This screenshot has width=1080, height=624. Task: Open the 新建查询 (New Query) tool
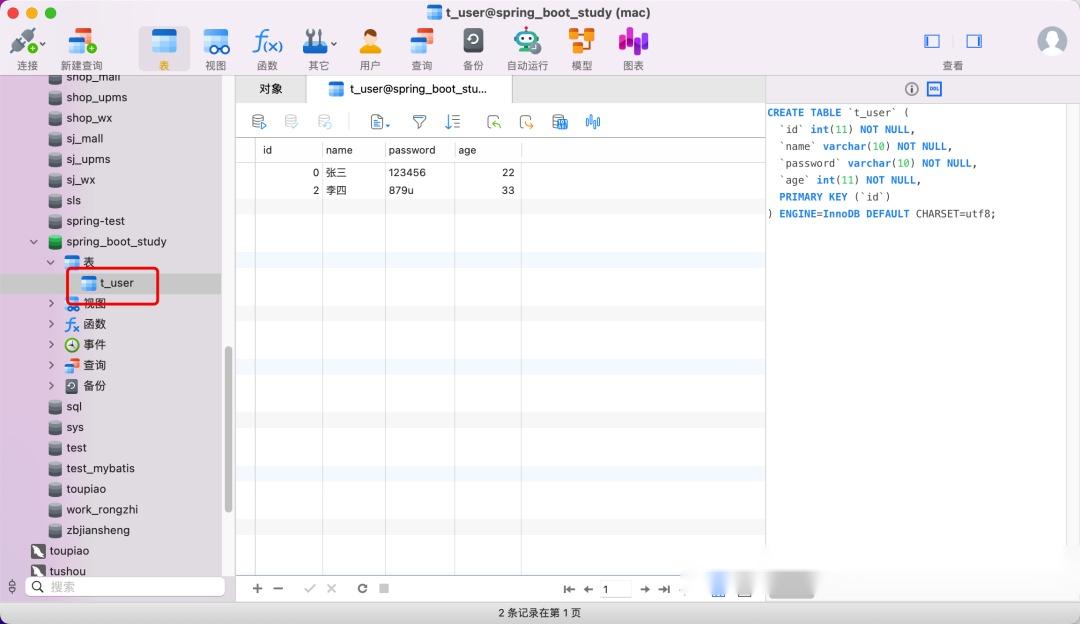[80, 45]
